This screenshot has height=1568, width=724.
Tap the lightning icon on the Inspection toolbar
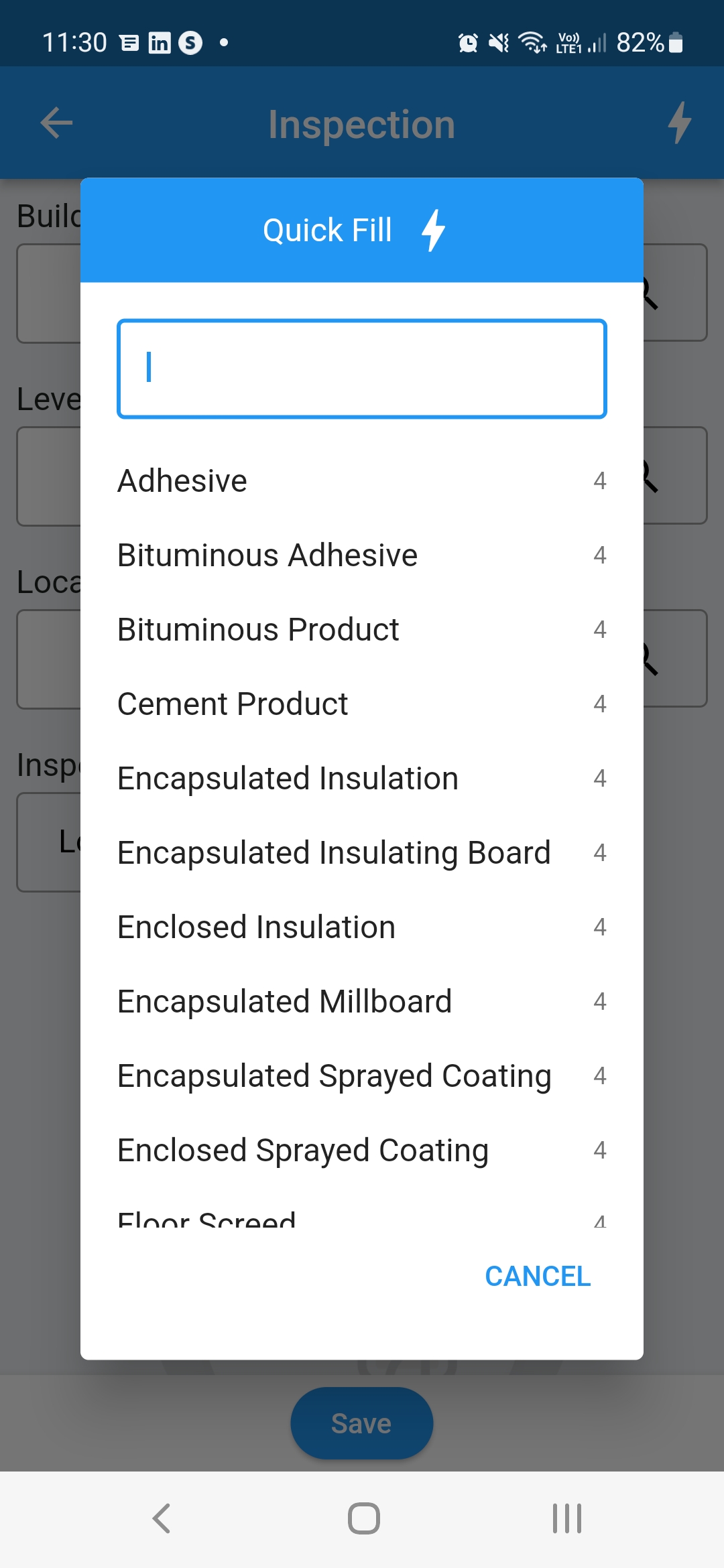680,123
